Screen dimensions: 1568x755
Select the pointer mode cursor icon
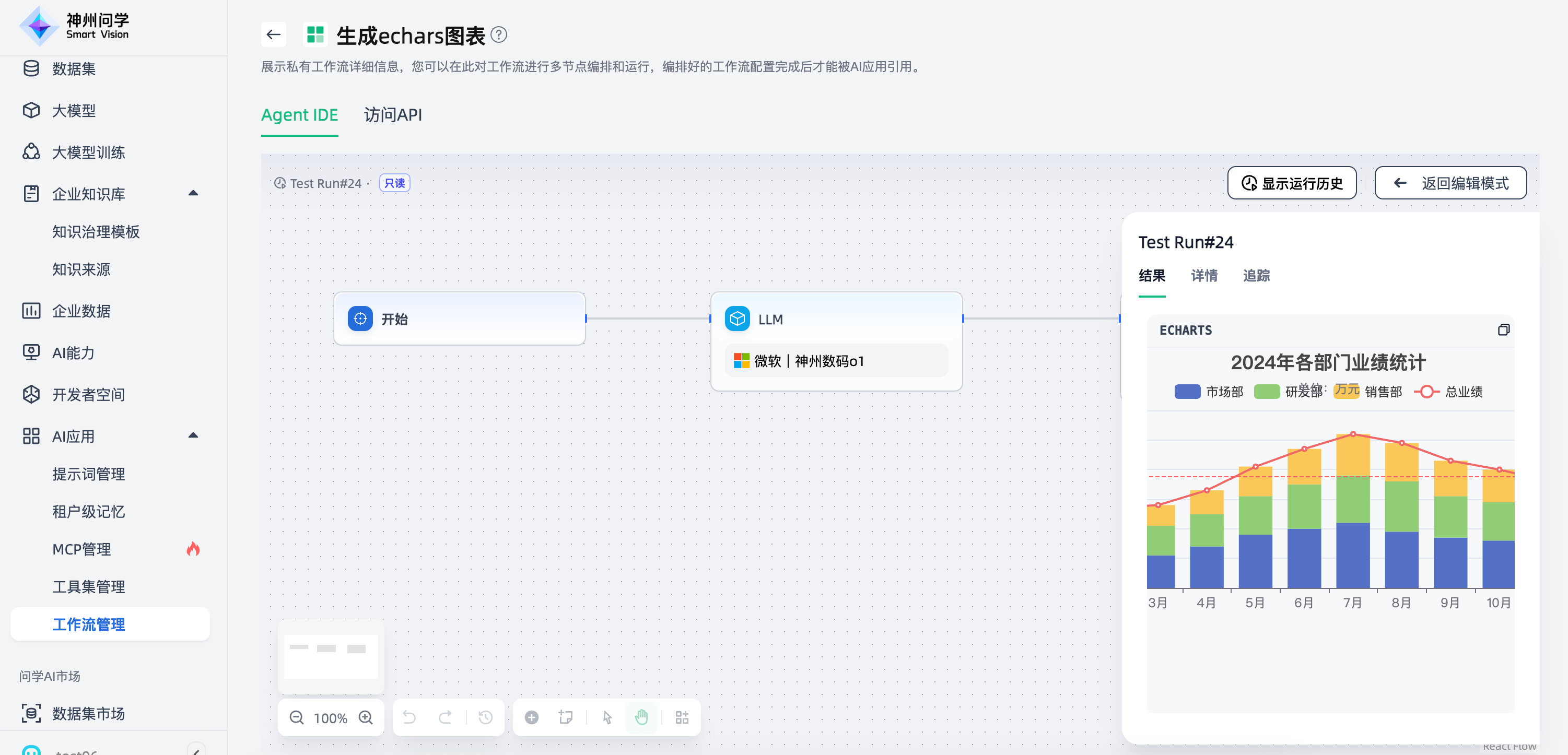tap(607, 718)
